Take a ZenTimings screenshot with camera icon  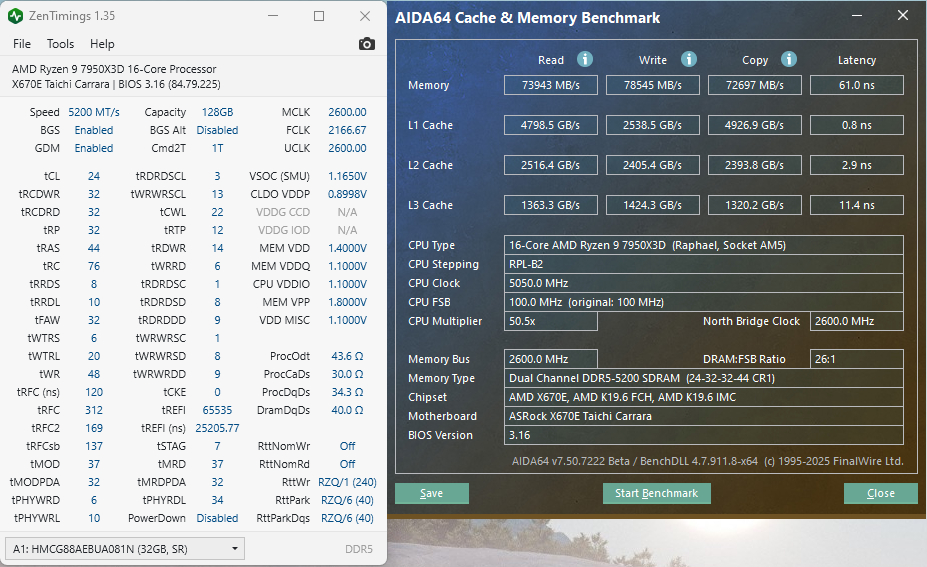pos(367,44)
